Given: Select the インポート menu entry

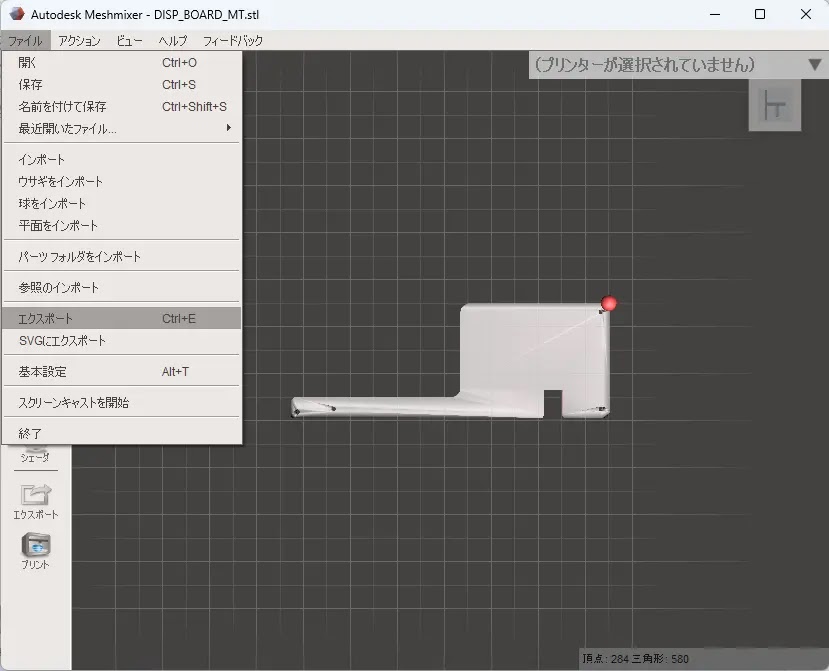Looking at the screenshot, I should [122, 160].
